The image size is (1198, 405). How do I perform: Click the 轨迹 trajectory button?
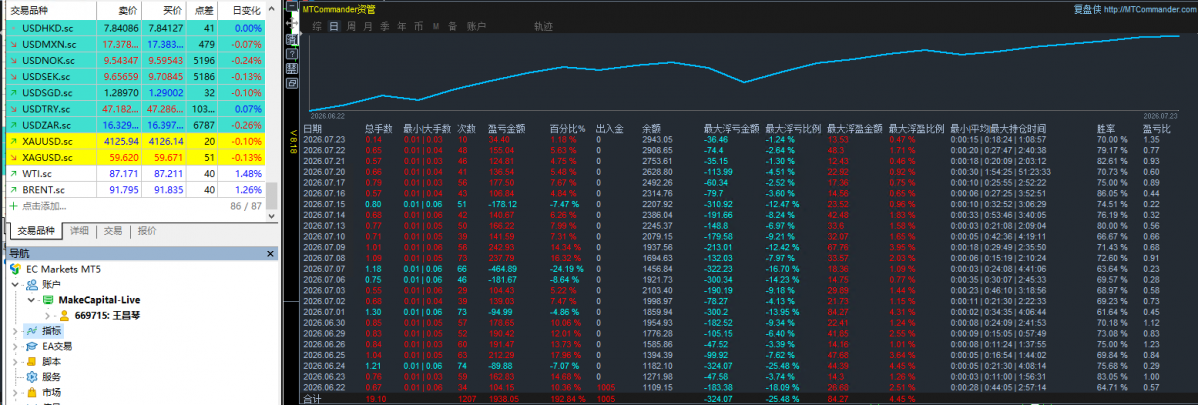pyautogui.click(x=543, y=26)
